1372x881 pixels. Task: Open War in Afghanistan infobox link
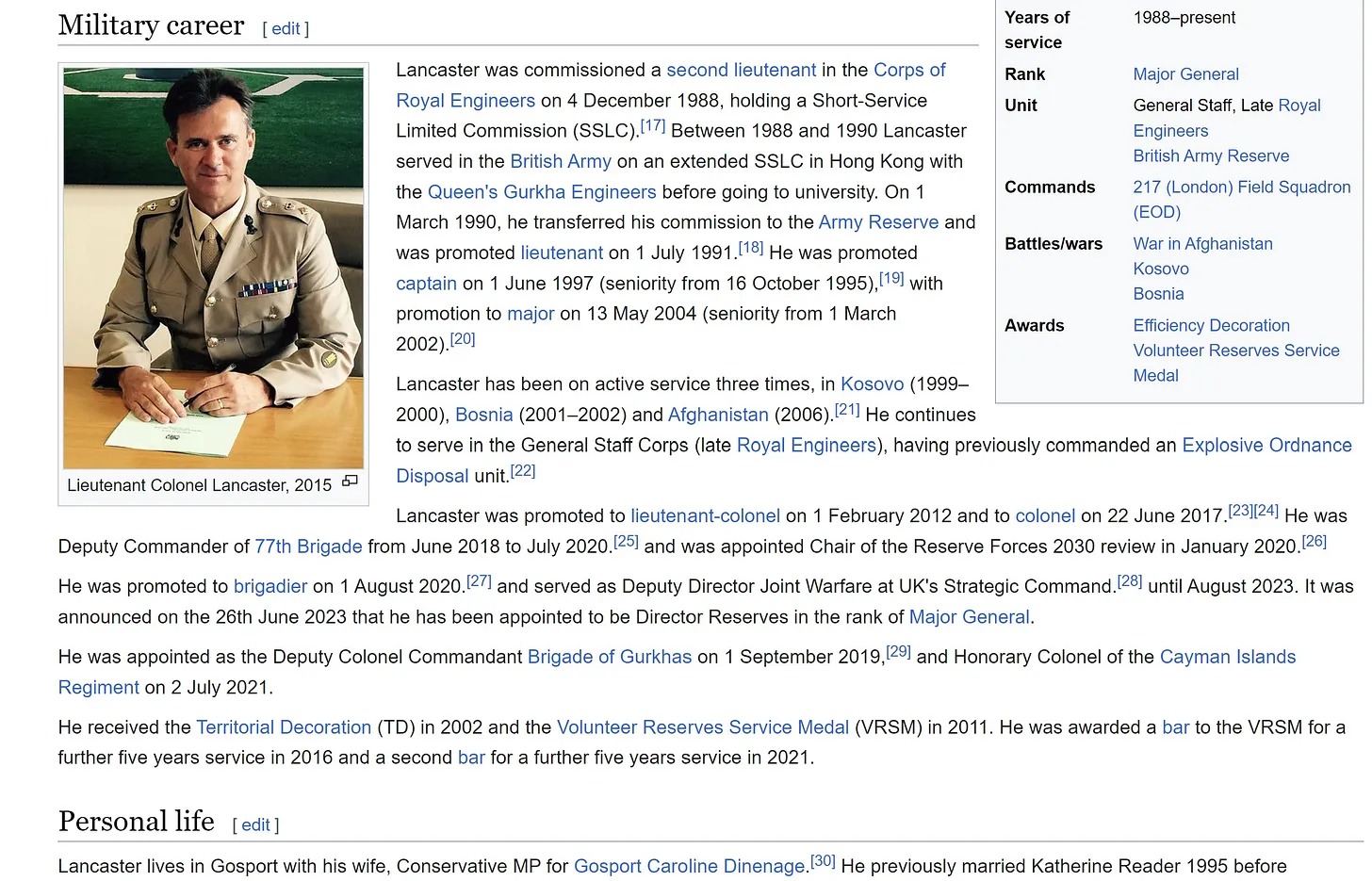[x=1202, y=244]
